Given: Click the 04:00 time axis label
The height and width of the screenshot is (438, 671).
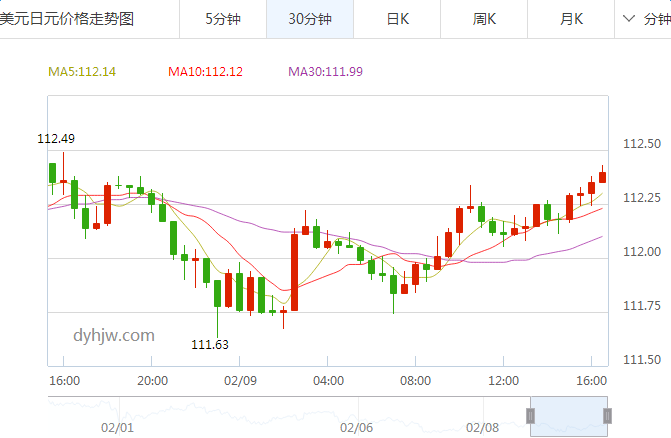Looking at the screenshot, I should [x=328, y=381].
